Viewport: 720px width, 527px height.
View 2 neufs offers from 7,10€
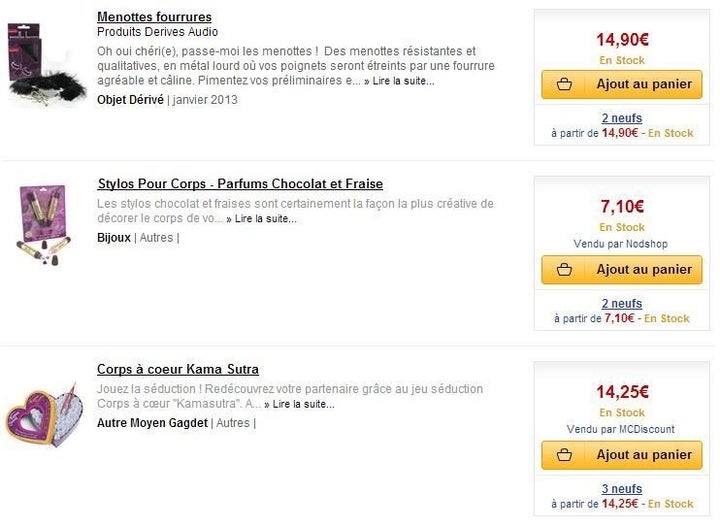pyautogui.click(x=622, y=303)
